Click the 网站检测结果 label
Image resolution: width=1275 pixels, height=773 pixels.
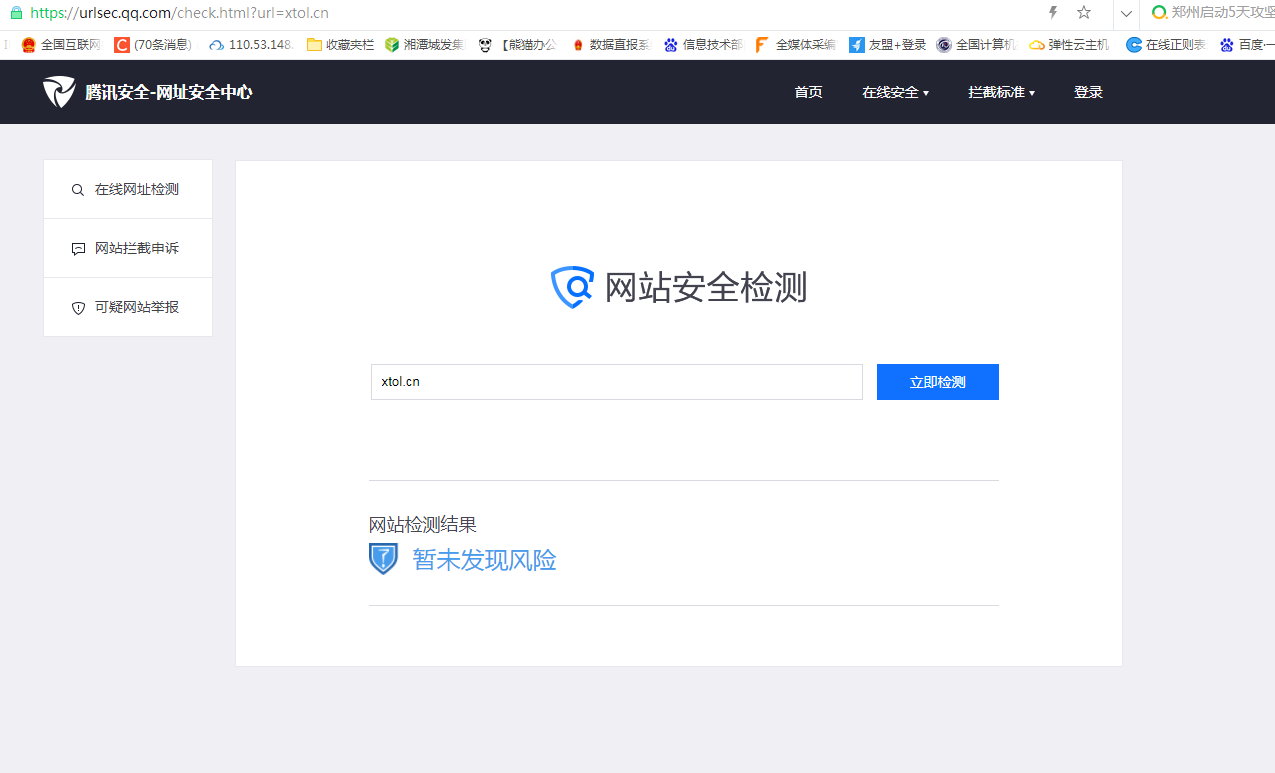click(423, 525)
